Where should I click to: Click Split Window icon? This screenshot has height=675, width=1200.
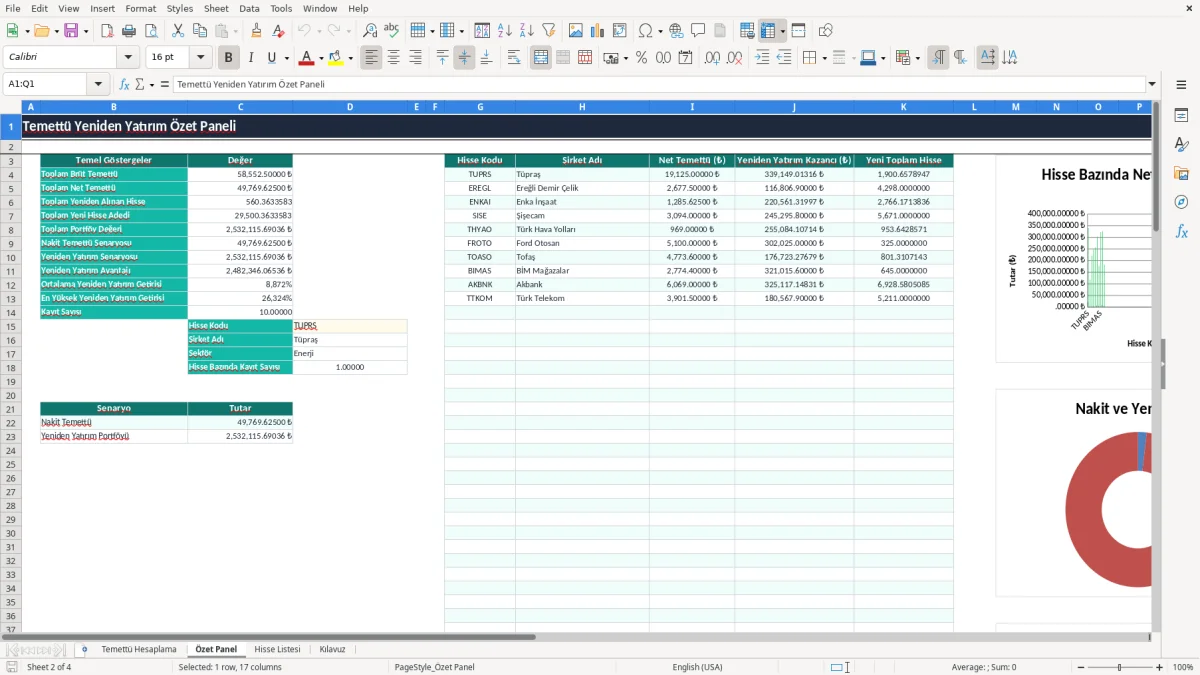click(798, 31)
